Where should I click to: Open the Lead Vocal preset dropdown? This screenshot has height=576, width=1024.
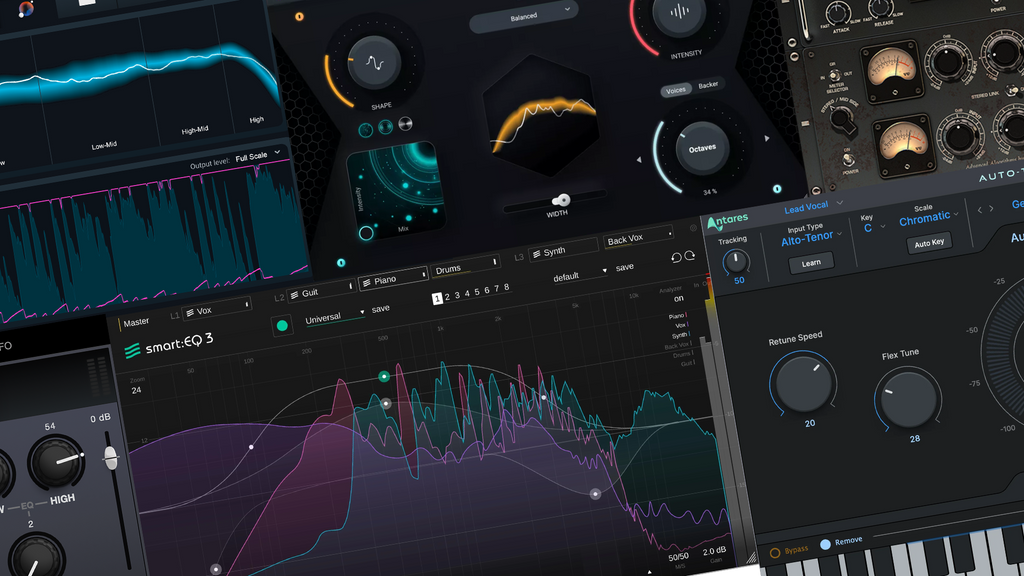pos(813,205)
